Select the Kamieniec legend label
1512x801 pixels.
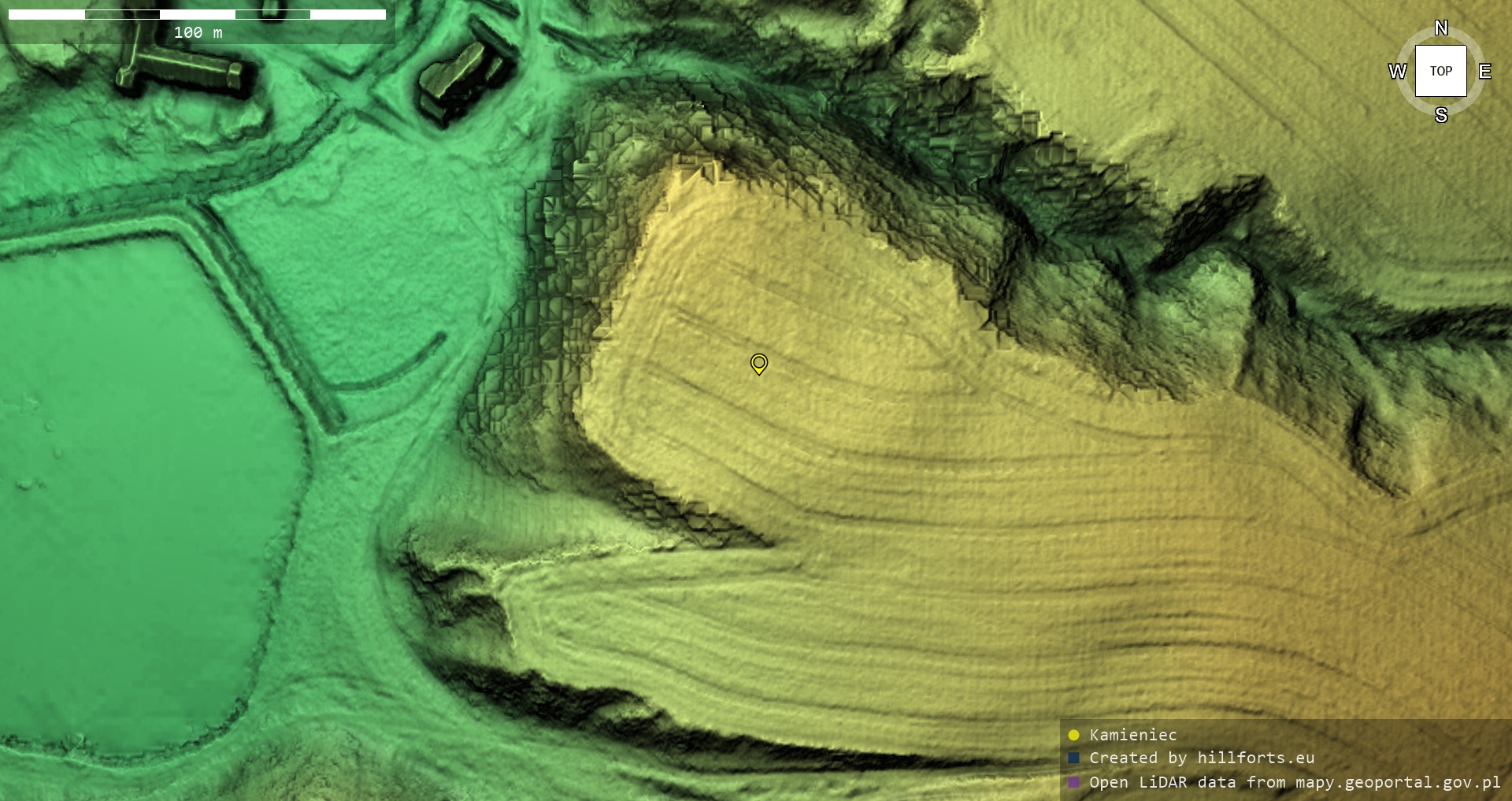pos(1132,735)
